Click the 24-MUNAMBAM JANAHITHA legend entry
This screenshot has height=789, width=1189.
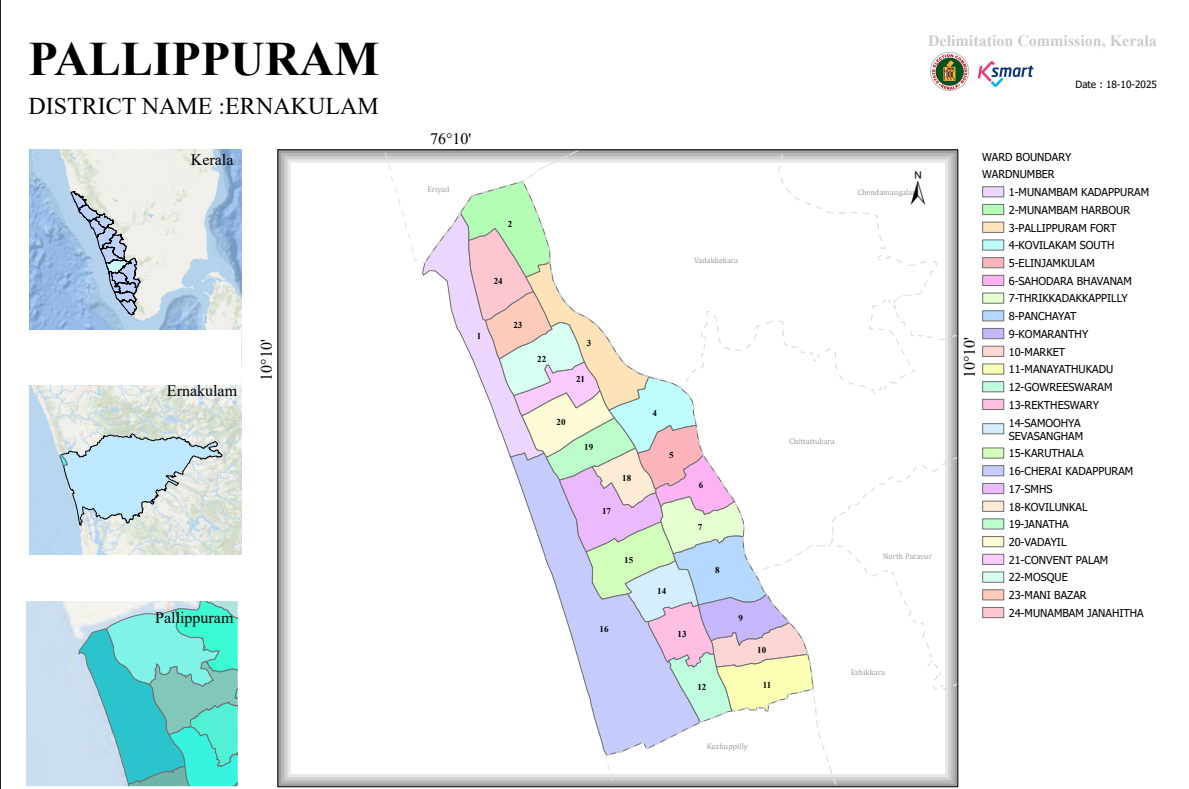click(1063, 613)
